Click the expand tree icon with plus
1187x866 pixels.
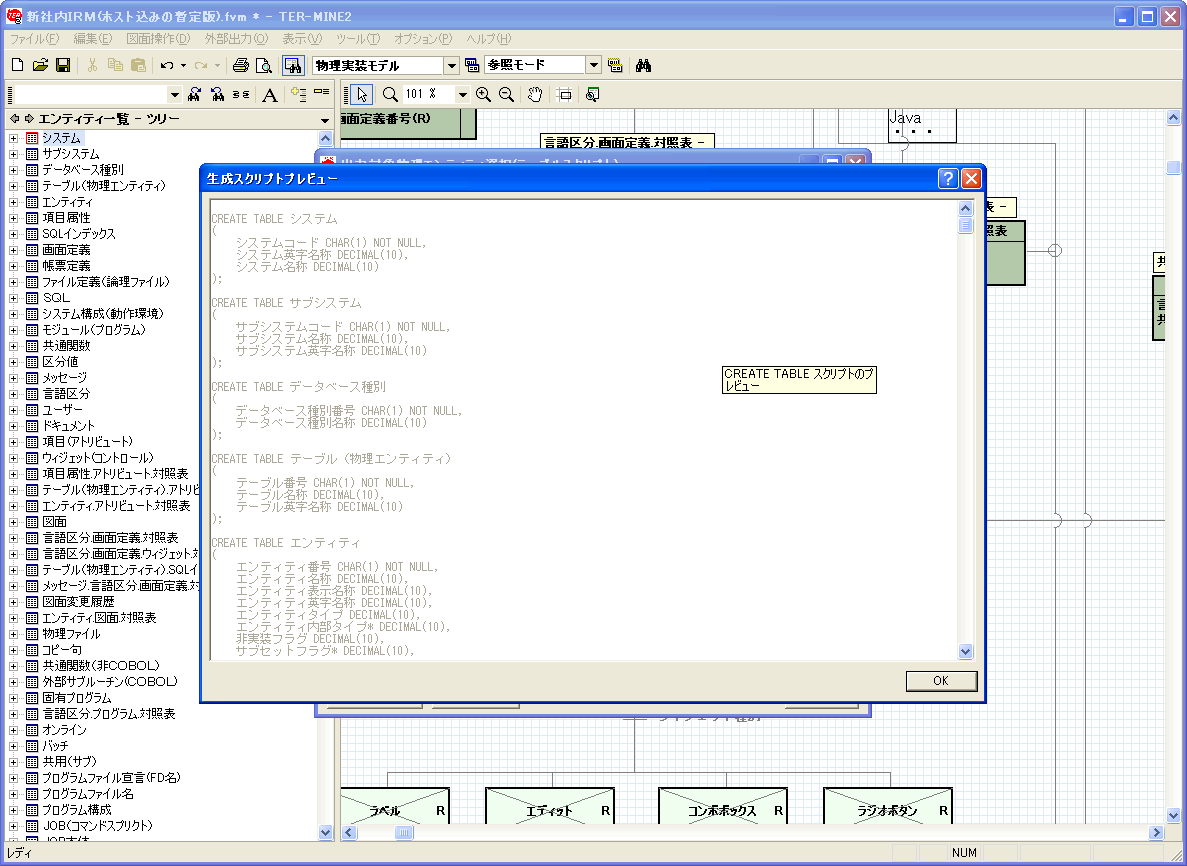[x=299, y=95]
